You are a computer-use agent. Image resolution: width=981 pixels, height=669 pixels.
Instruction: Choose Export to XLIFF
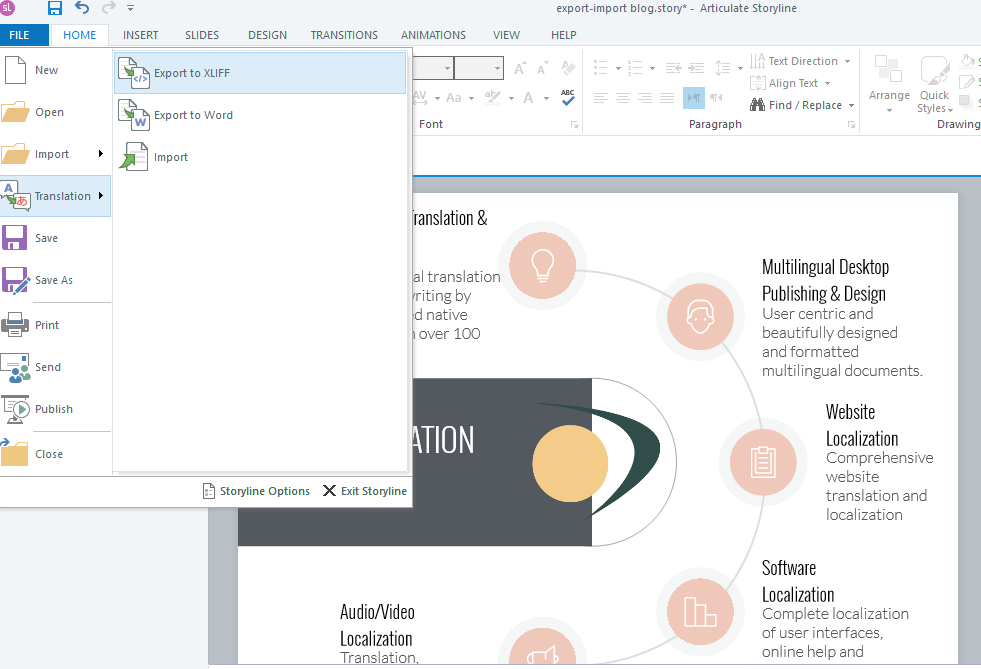point(260,73)
